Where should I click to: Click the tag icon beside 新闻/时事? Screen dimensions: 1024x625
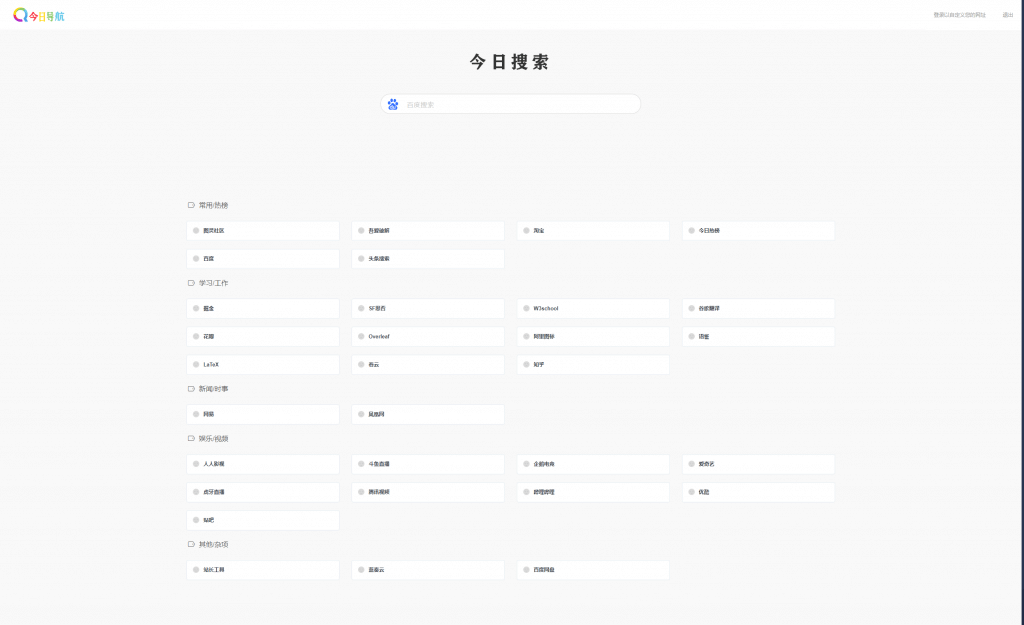[191, 389]
